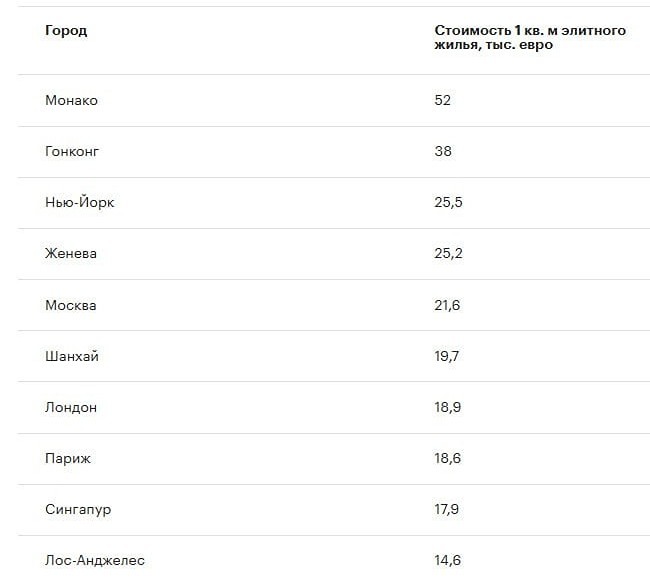Click the value 19,7 for Шанхай
Viewport: 650px width, 584px height.
click(x=447, y=356)
